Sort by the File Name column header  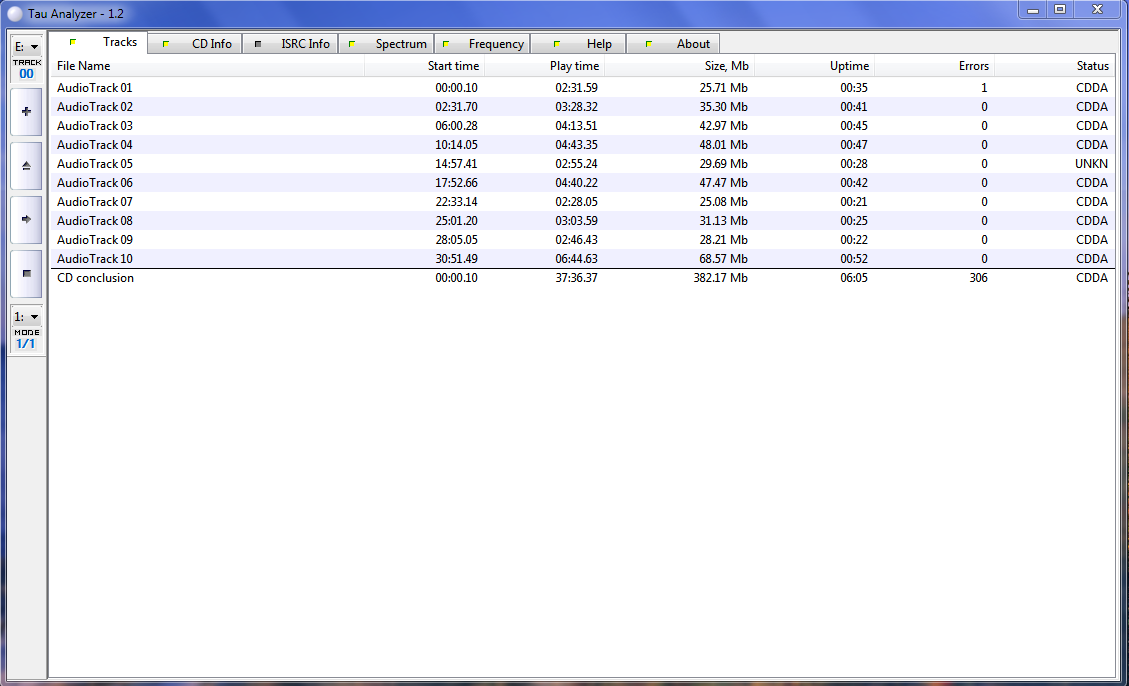click(x=84, y=66)
